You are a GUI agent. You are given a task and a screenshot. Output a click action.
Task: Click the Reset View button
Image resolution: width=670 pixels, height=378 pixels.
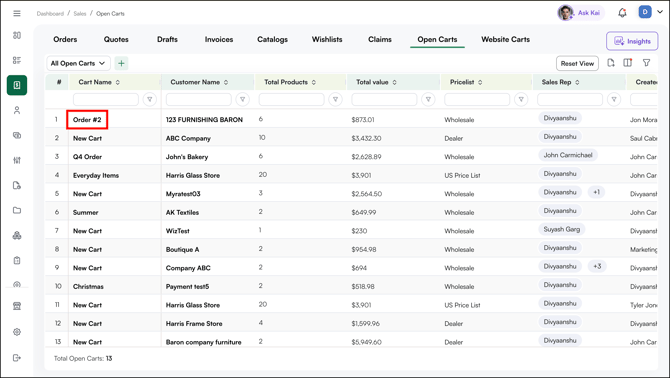(577, 63)
